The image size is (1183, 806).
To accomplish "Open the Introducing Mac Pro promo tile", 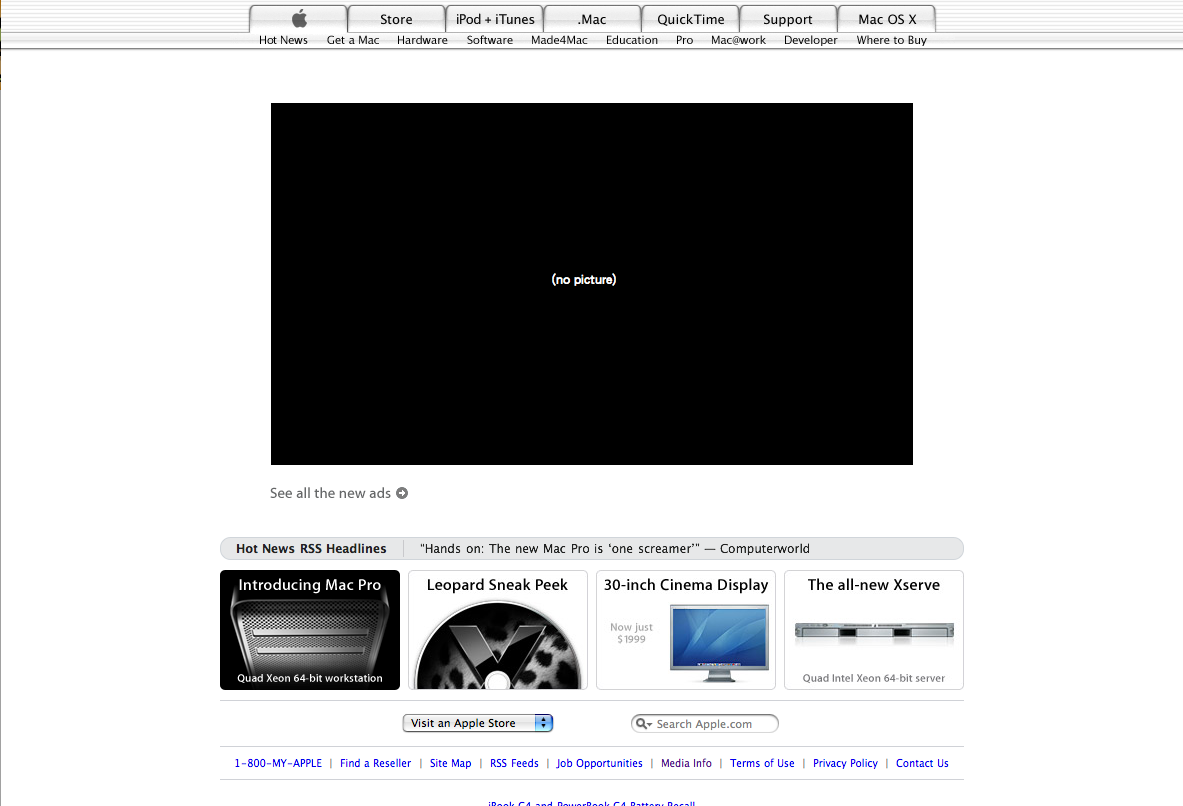I will [x=309, y=630].
